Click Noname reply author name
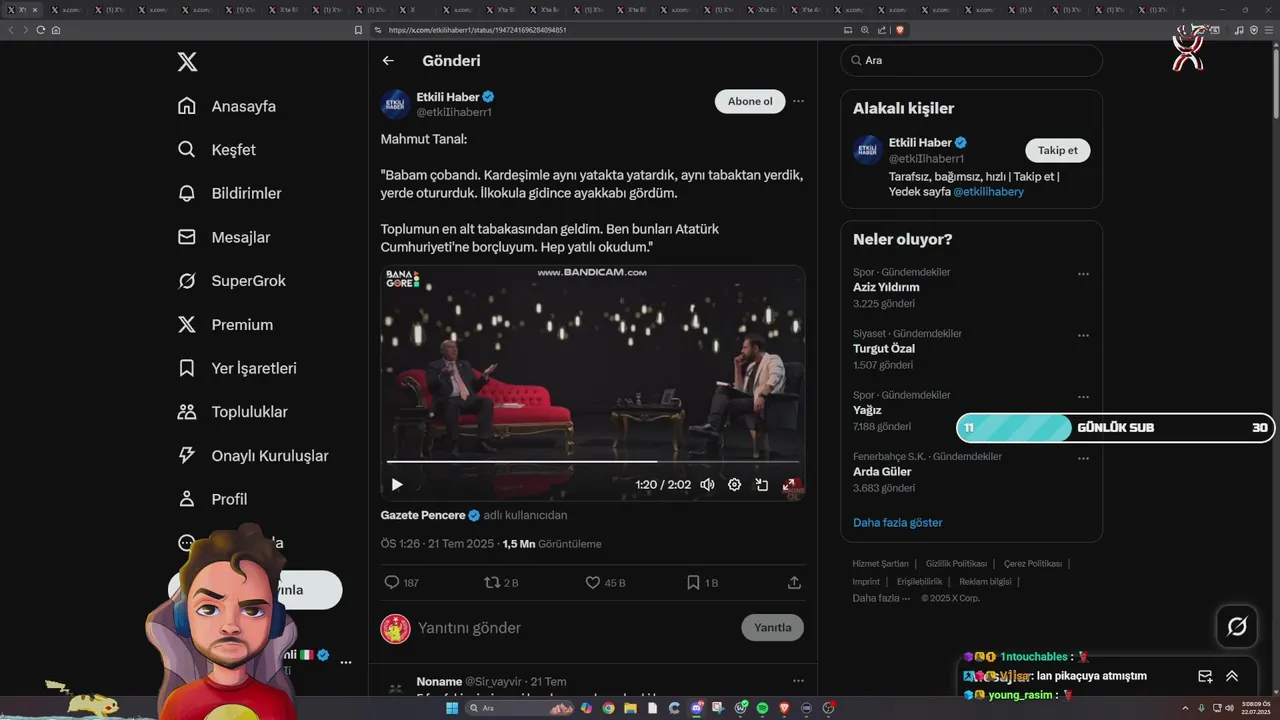Viewport: 1280px width, 720px height. (439, 681)
